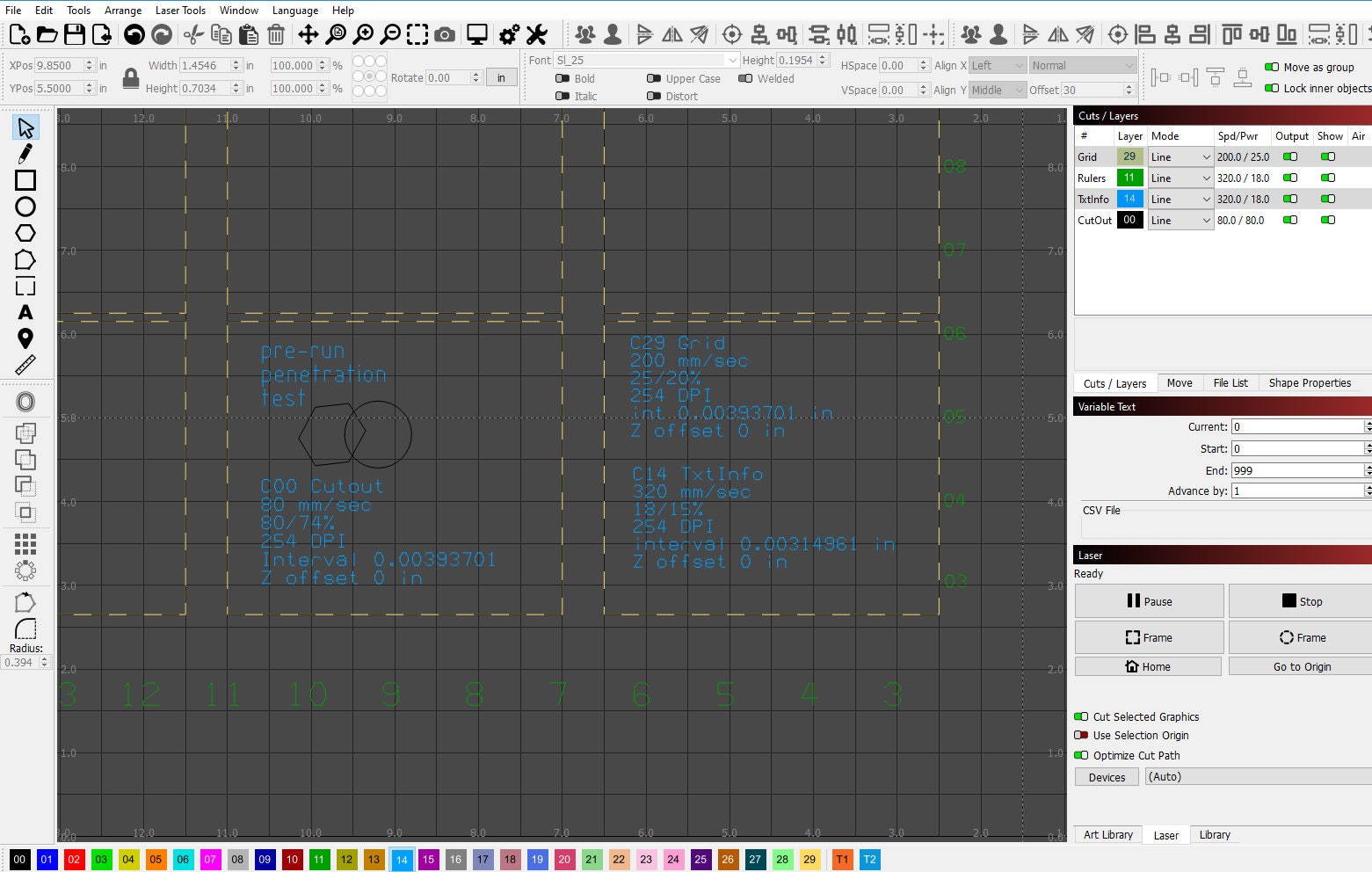Click the Stop button in the Laser panel
Image resolution: width=1372 pixels, height=872 pixels.
(x=1298, y=600)
